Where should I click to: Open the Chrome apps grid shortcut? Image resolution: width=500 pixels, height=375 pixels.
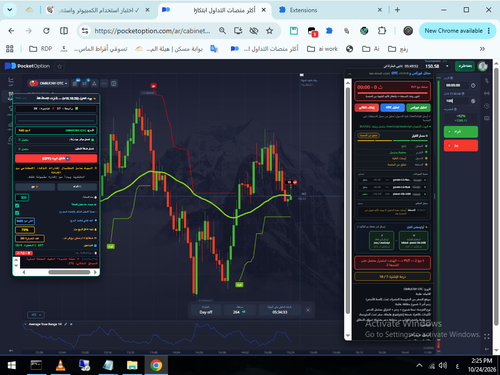coord(10,49)
